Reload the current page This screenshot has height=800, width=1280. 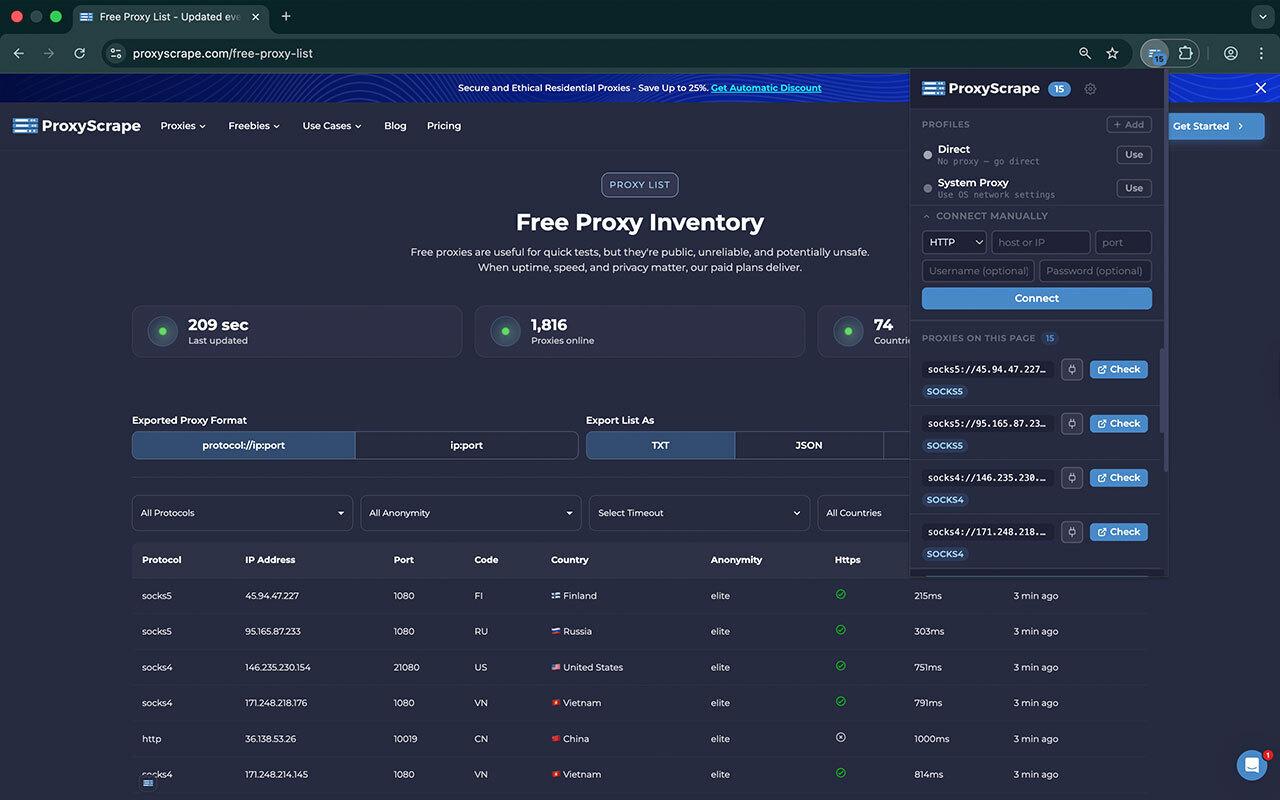pyautogui.click(x=80, y=53)
